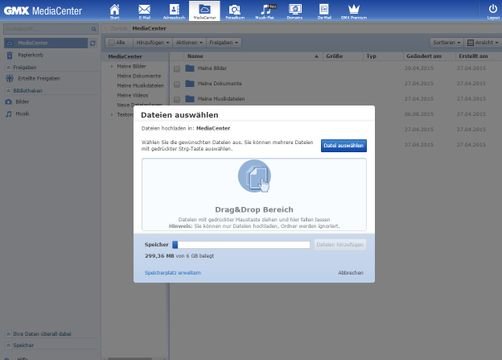Check the Meine Dokumente row checkbox
The width and height of the screenshot is (502, 360).
point(177,84)
